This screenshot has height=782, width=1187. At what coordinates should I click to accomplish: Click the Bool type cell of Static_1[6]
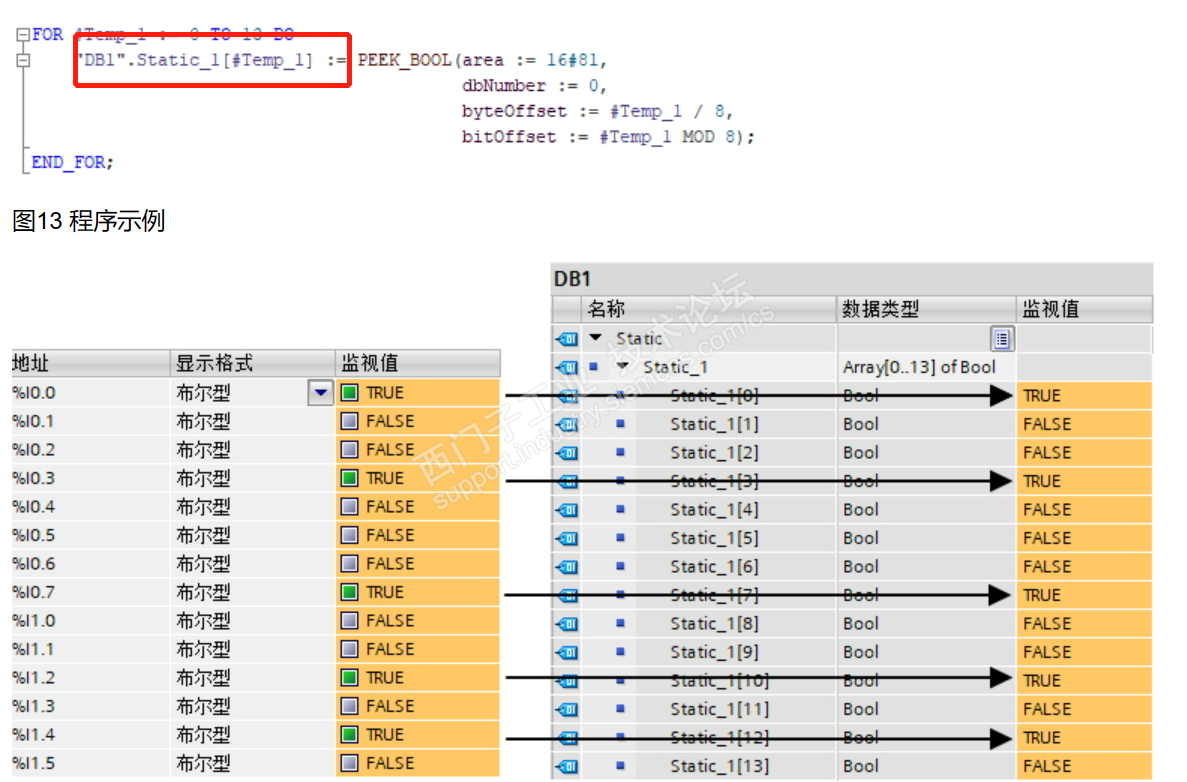(927, 567)
